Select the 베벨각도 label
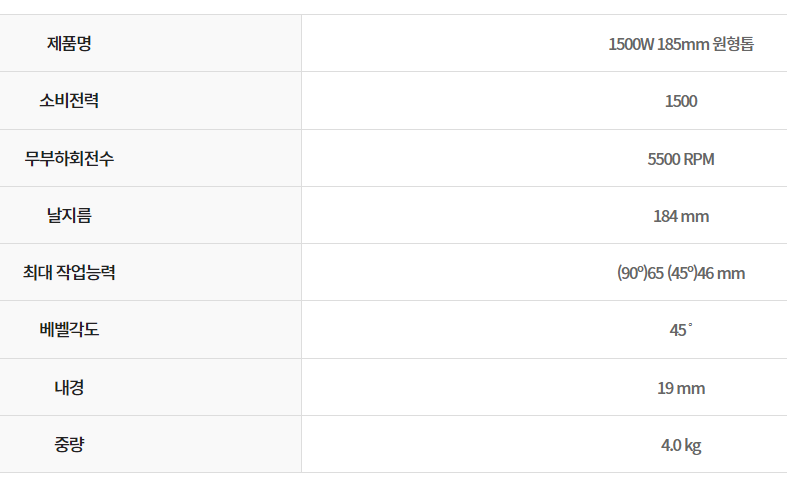Screen dimensions: 787x483 click(69, 329)
